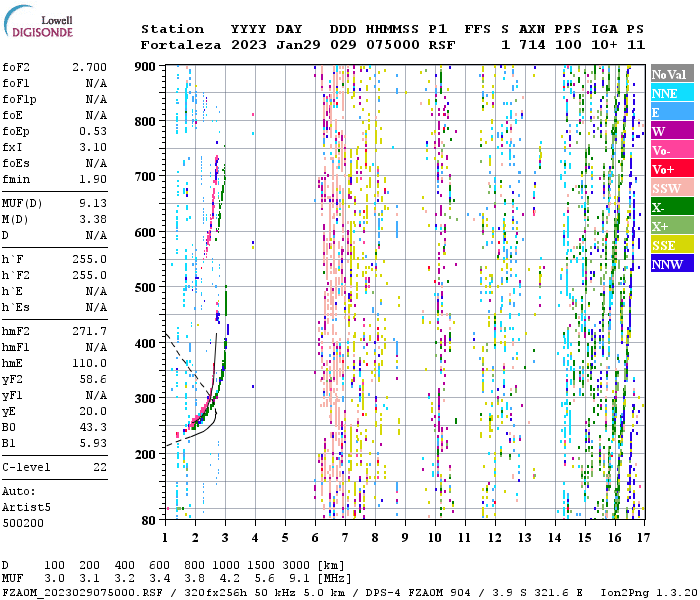
Task: Click the fmin value 1.90
Action: [x=93, y=180]
